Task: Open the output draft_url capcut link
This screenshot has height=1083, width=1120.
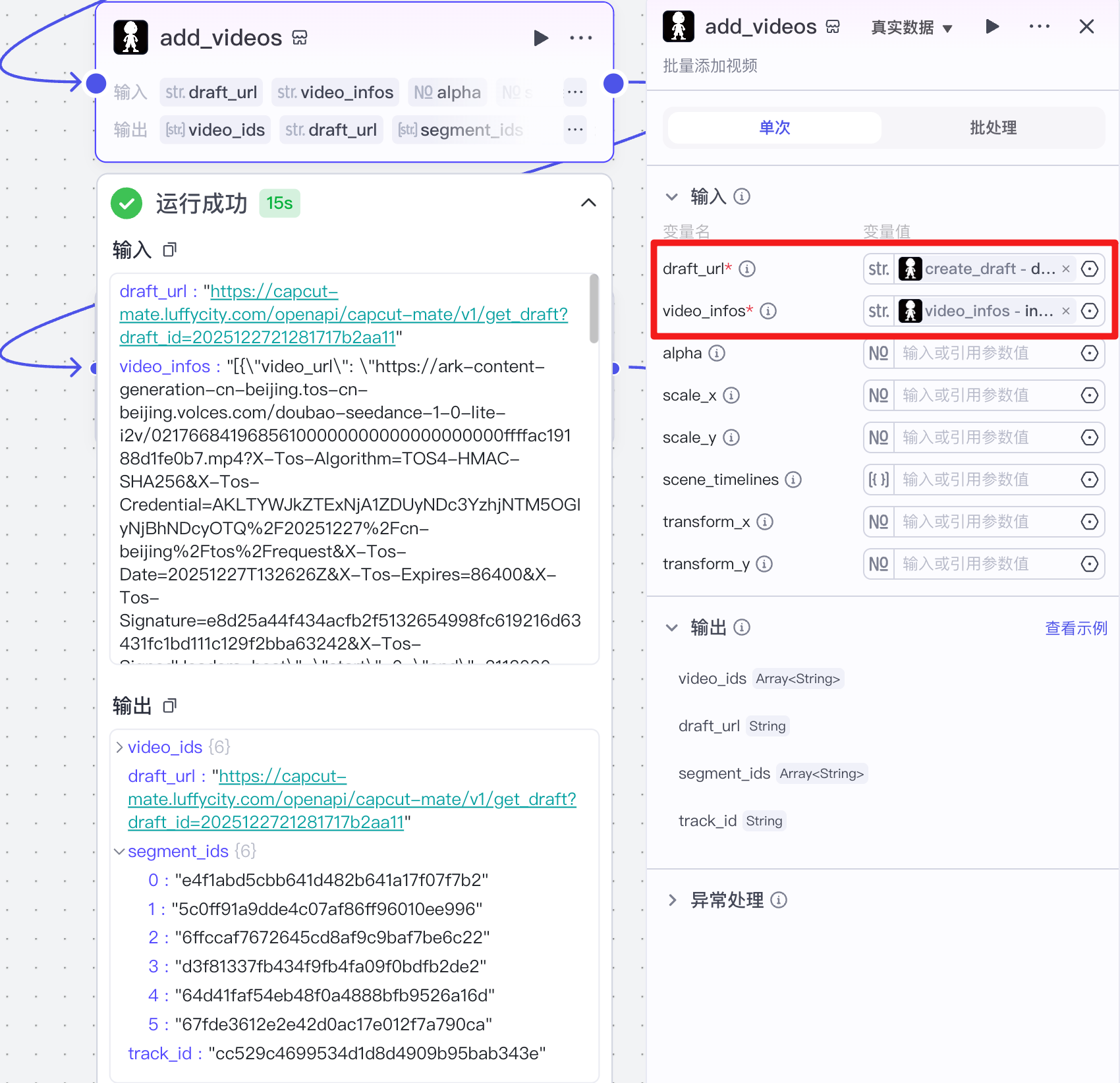Action: pyautogui.click(x=352, y=799)
